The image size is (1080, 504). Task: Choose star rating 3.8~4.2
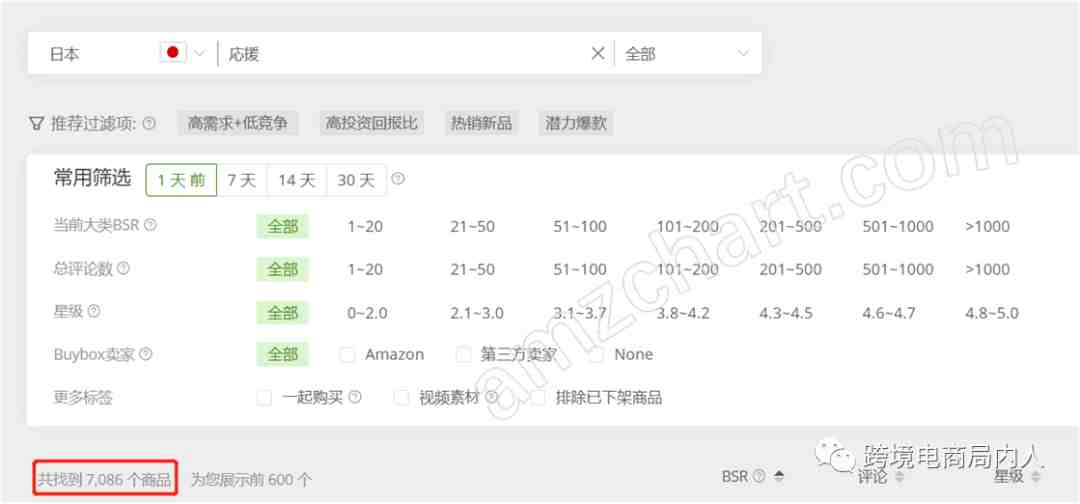point(683,313)
